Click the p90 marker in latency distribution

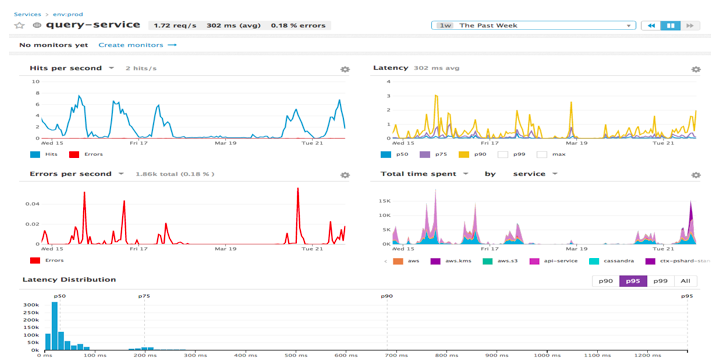(387, 296)
